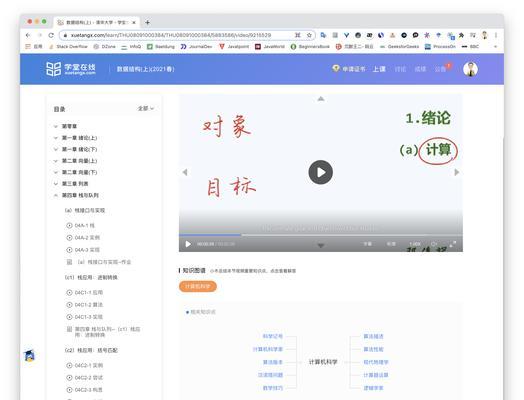The image size is (524, 400).
Task: Bookmark this page with the star icon
Action: pos(309,35)
